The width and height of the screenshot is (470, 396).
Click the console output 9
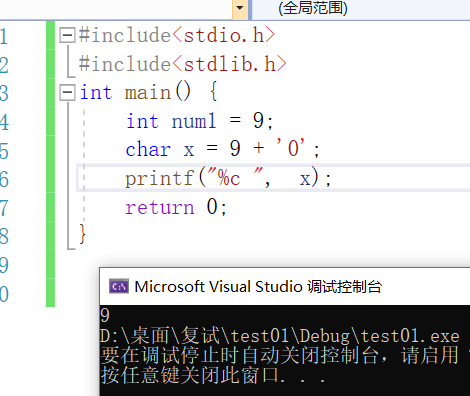tap(105, 315)
